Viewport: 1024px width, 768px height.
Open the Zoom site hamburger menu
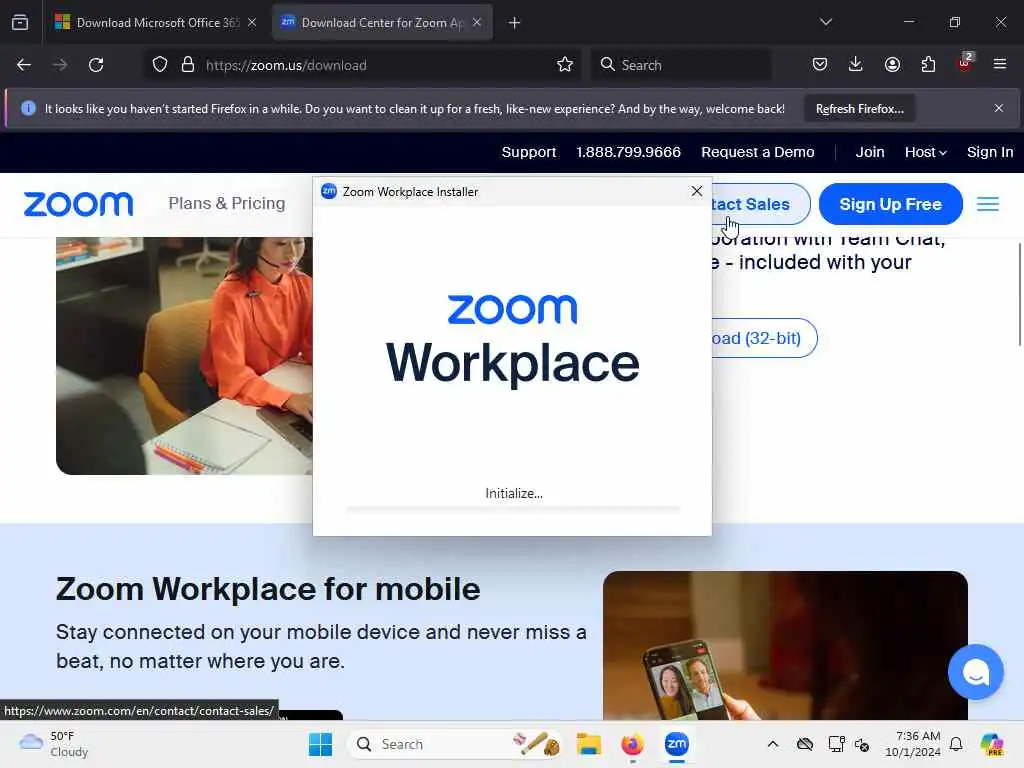click(x=987, y=204)
